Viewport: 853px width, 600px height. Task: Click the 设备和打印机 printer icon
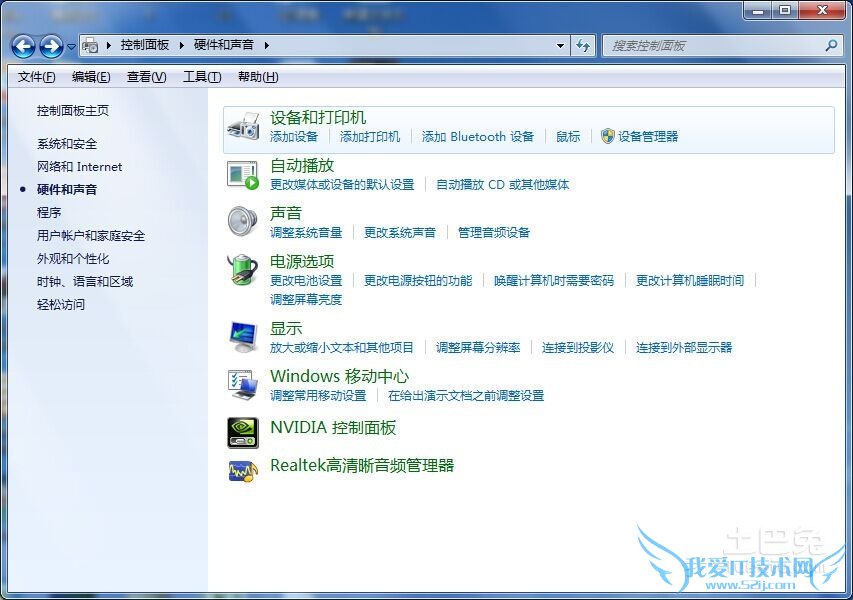pyautogui.click(x=243, y=126)
